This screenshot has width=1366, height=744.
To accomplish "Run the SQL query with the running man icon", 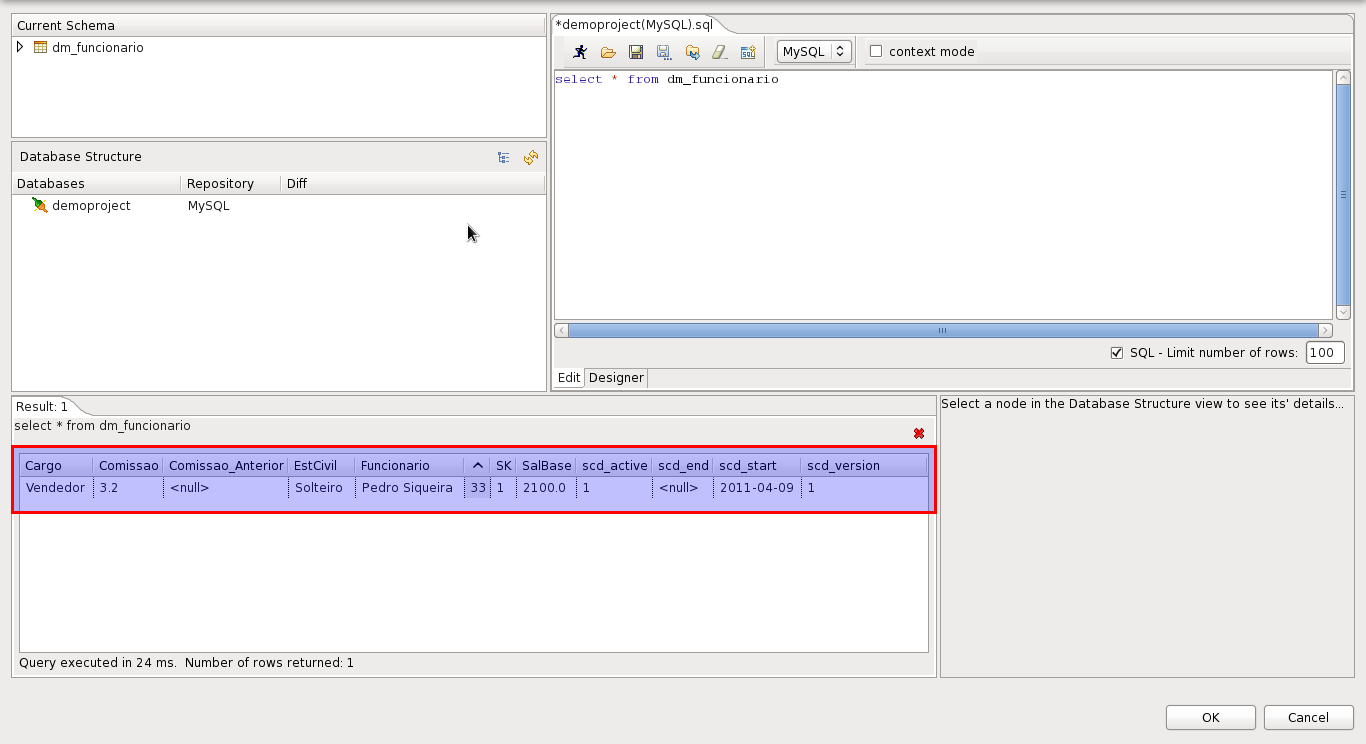I will tap(580, 52).
